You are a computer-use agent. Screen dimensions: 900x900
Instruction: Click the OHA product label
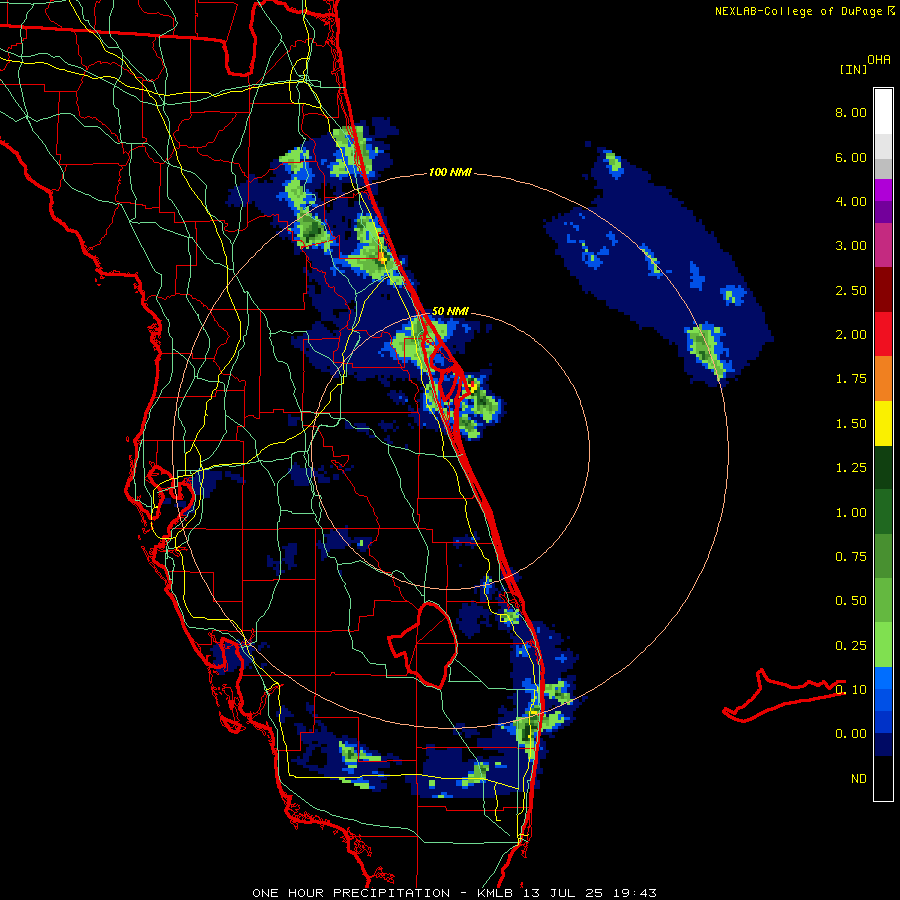pos(879,60)
